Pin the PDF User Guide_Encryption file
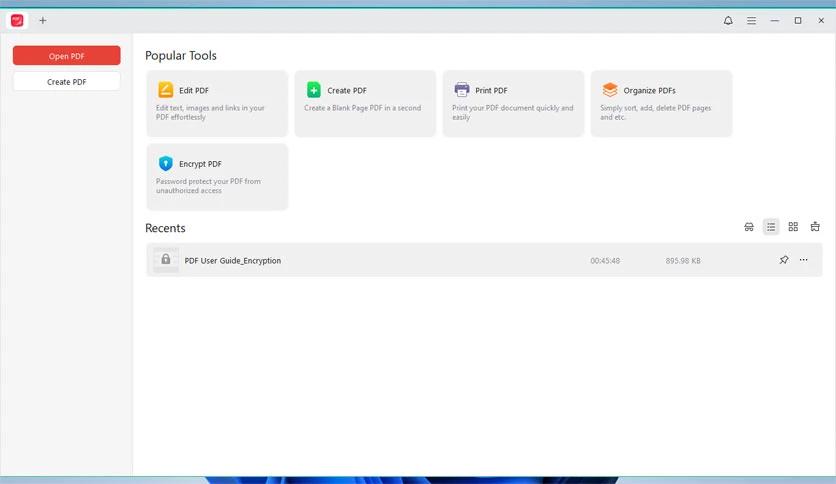This screenshot has height=484, width=836. [x=783, y=260]
